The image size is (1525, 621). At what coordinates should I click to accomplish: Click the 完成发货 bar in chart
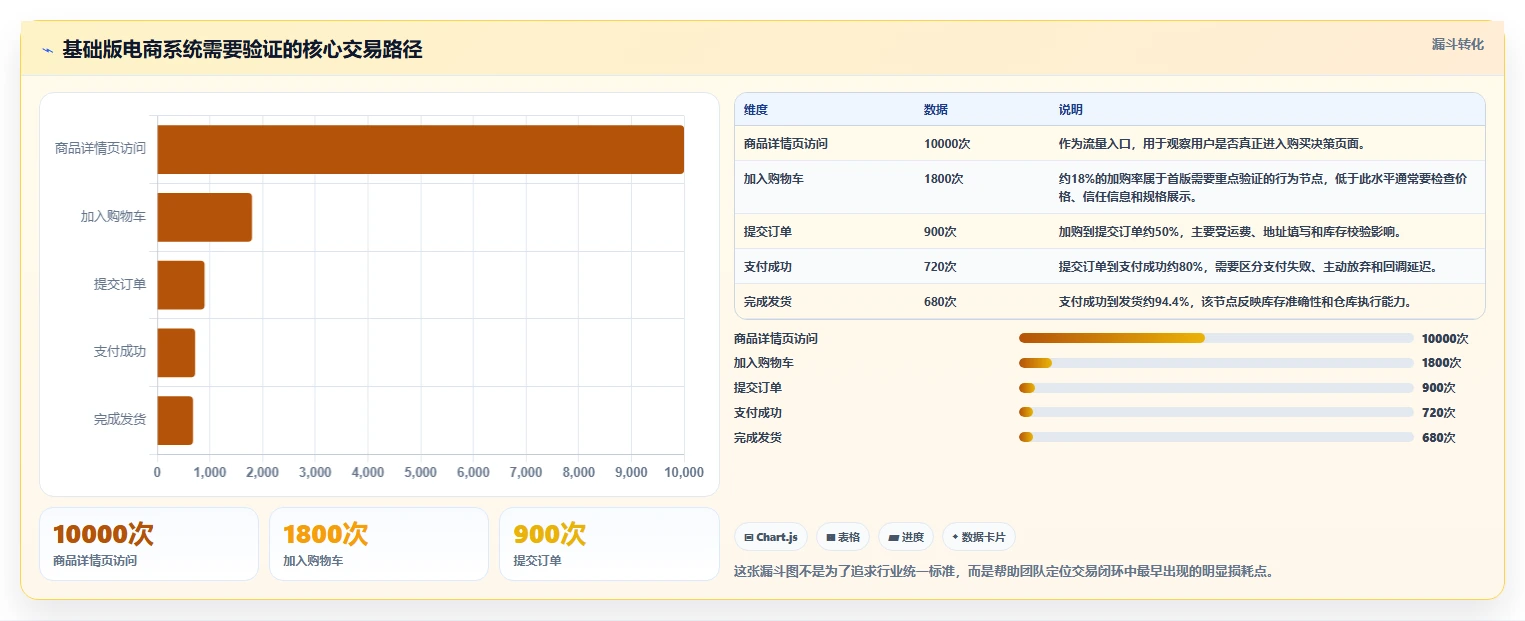pos(175,420)
